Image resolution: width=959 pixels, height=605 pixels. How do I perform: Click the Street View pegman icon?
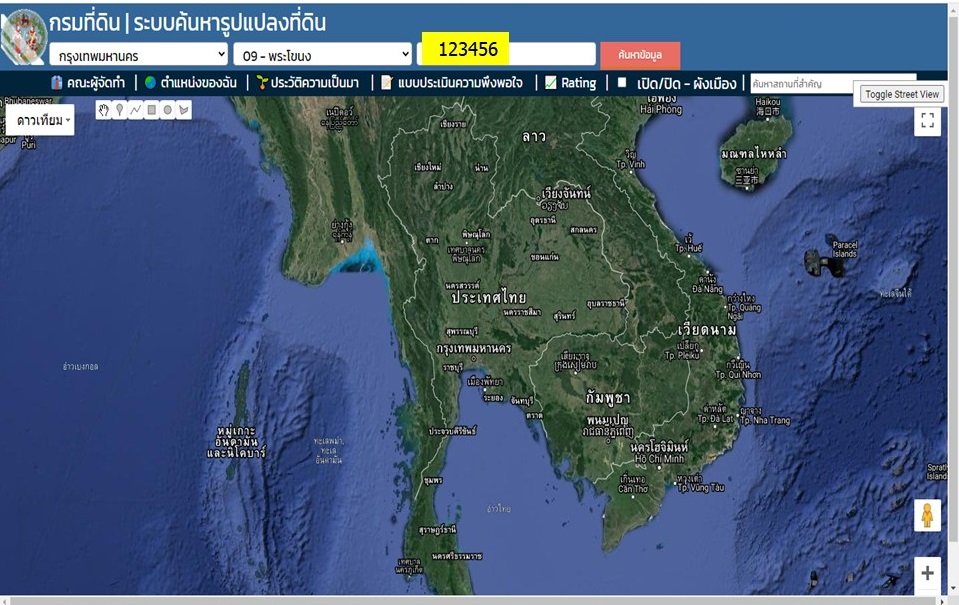927,516
